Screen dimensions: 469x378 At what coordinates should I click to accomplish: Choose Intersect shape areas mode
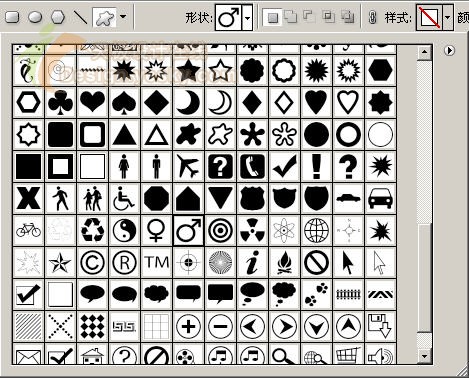click(x=328, y=17)
